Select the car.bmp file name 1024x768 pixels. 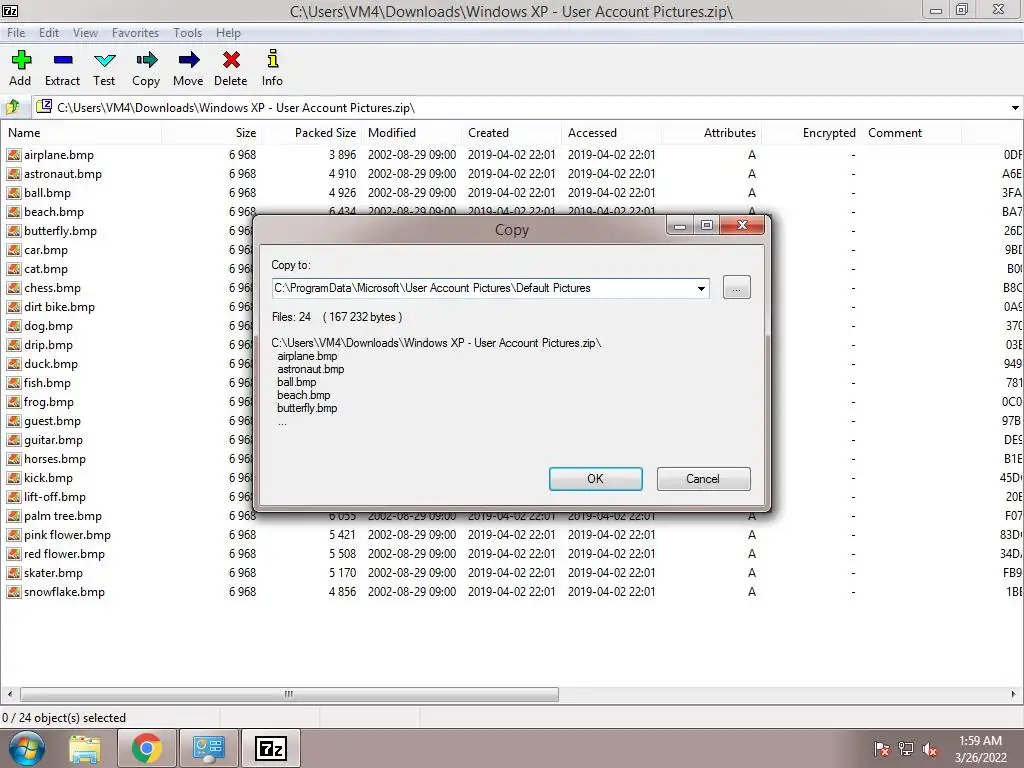point(46,250)
